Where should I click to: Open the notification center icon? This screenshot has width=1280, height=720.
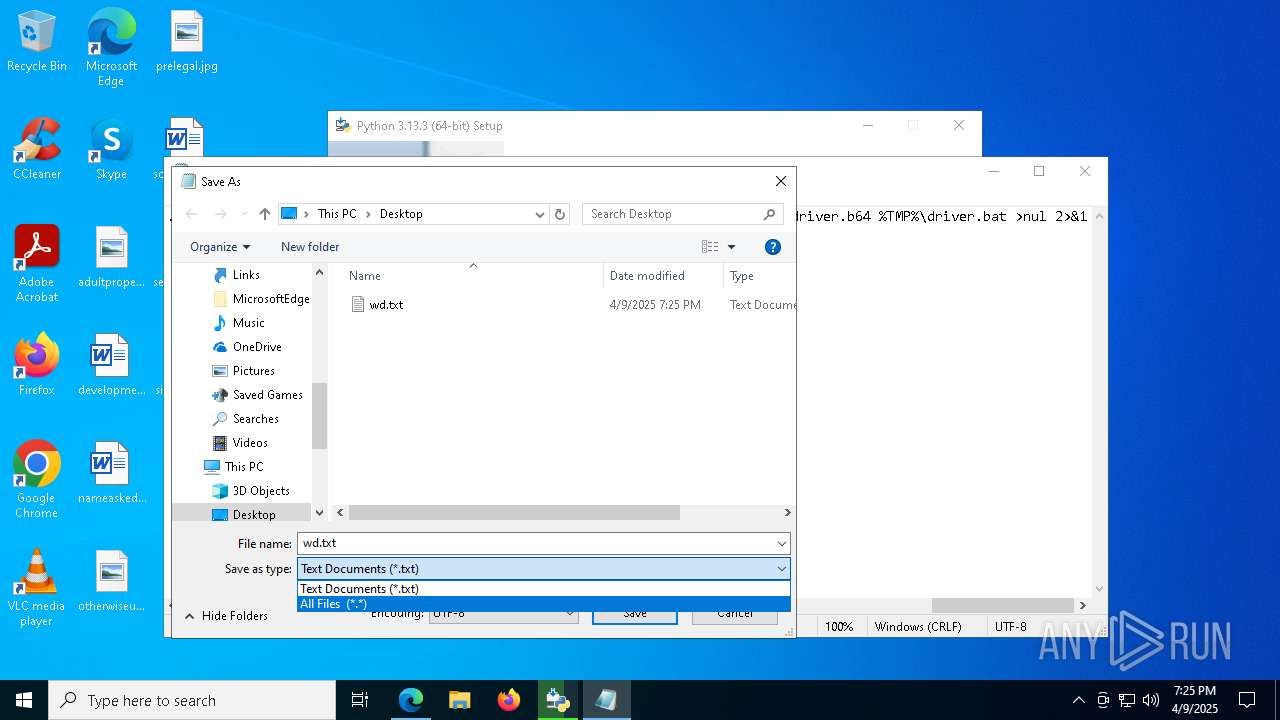[1247, 700]
